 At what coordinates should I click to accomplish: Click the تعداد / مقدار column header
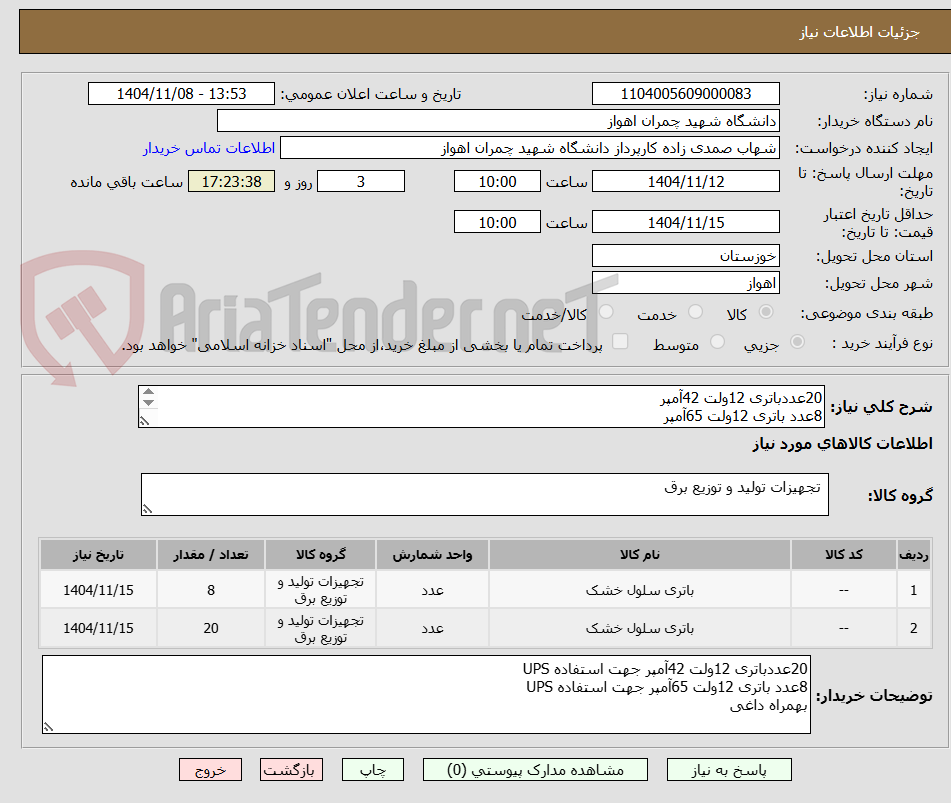[210, 554]
